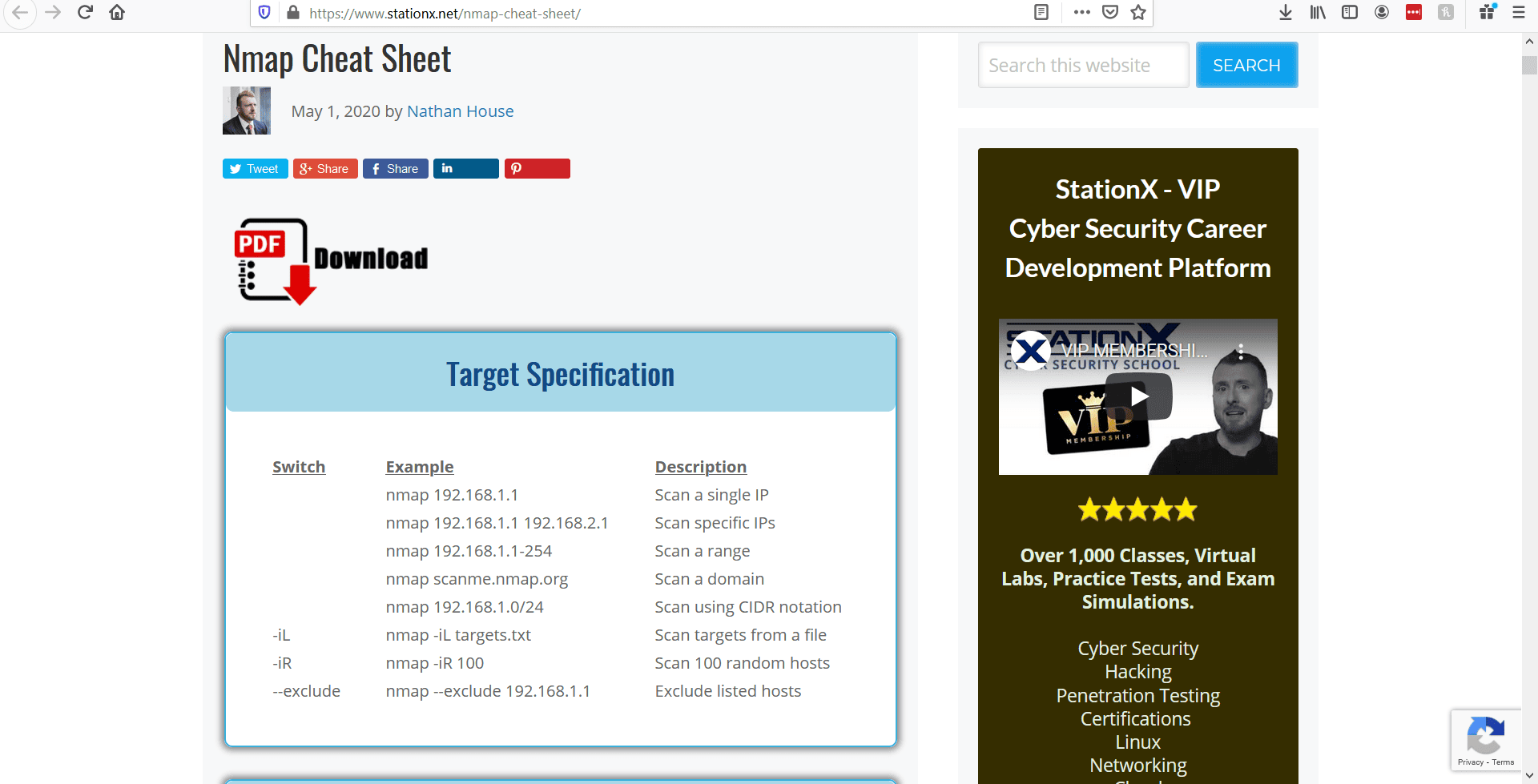Open the Downloads panel
The width and height of the screenshot is (1538, 784).
click(x=1286, y=13)
